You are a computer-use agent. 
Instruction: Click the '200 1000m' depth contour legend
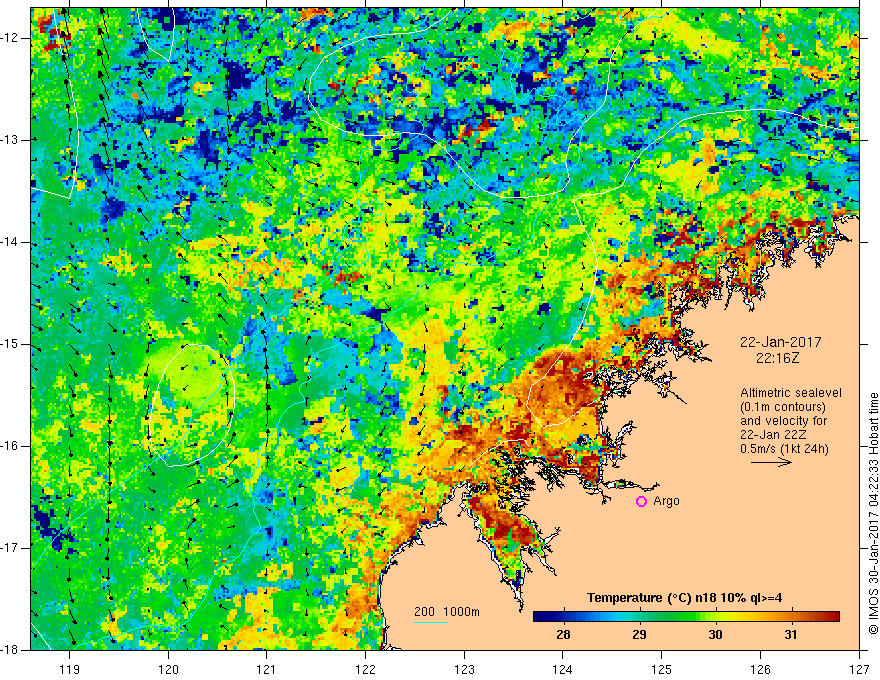(x=447, y=612)
